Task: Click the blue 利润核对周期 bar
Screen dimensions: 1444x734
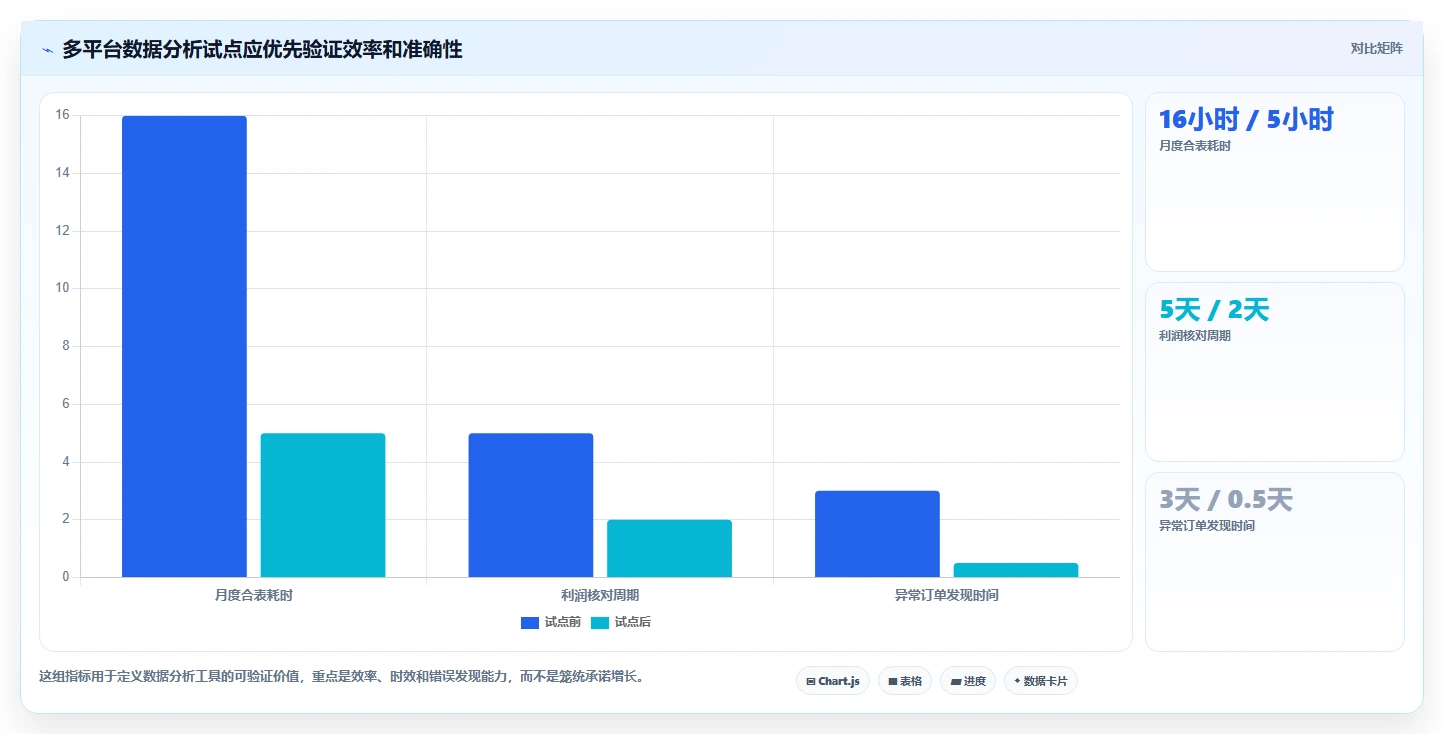Action: click(531, 505)
